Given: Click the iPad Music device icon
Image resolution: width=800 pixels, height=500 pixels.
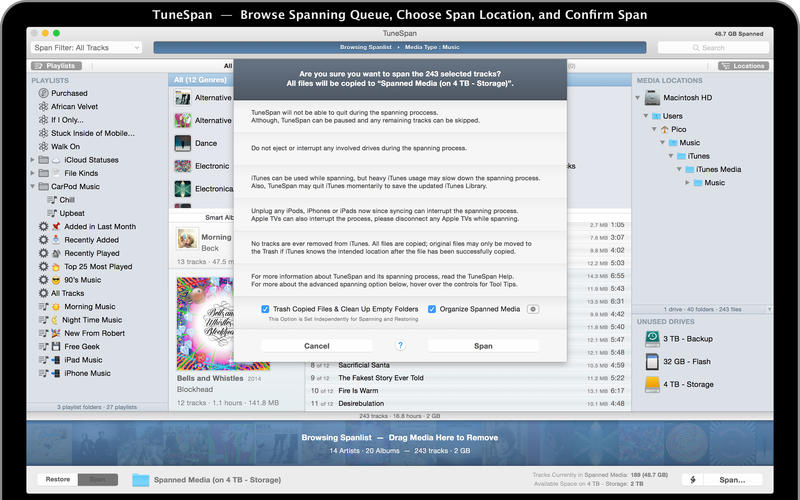Looking at the screenshot, I should (56, 360).
